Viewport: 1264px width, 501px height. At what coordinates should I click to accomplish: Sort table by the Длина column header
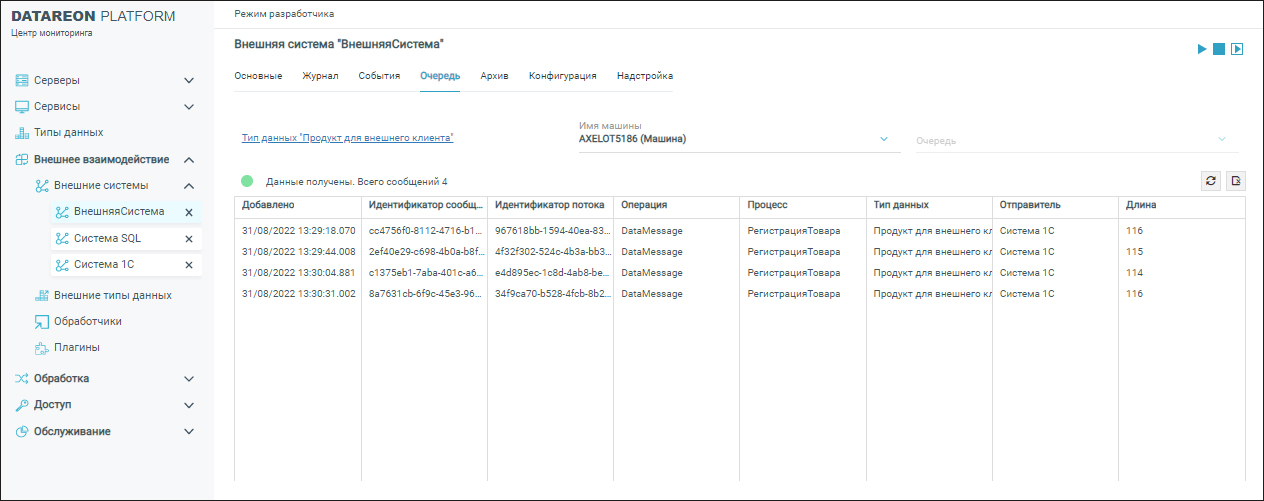[1140, 205]
